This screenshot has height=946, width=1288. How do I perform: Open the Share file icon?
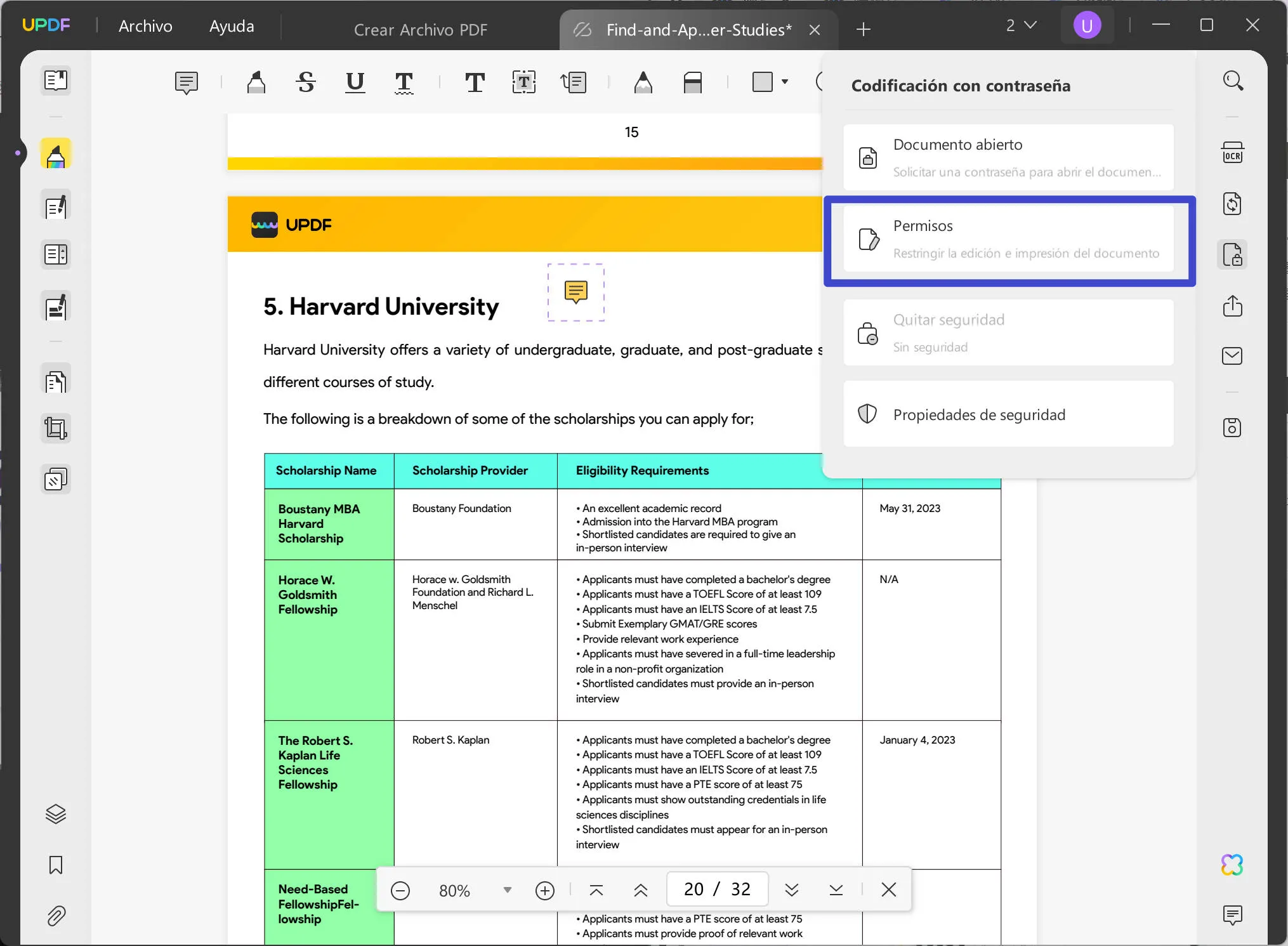pyautogui.click(x=1233, y=306)
